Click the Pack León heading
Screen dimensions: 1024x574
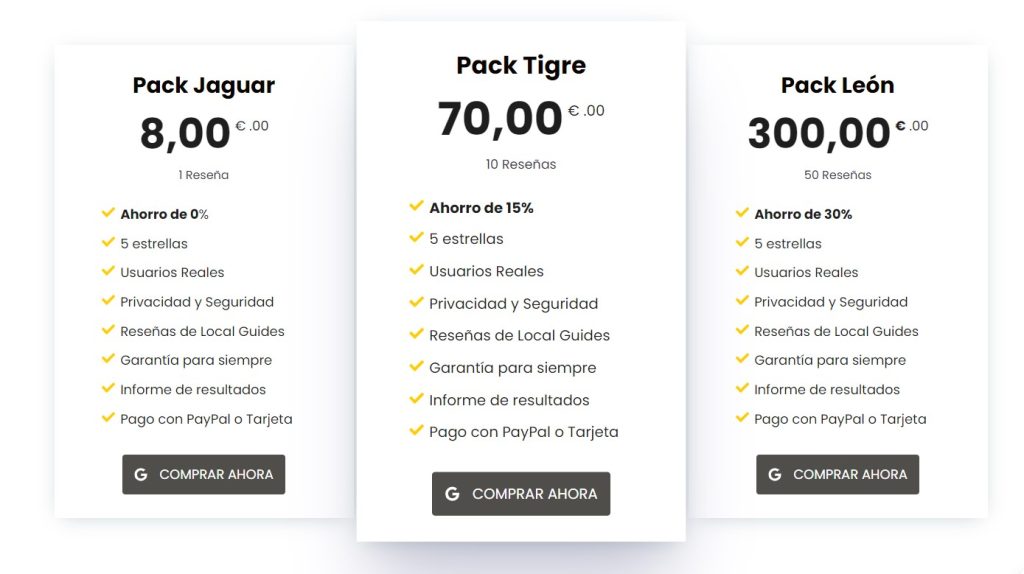pos(837,86)
